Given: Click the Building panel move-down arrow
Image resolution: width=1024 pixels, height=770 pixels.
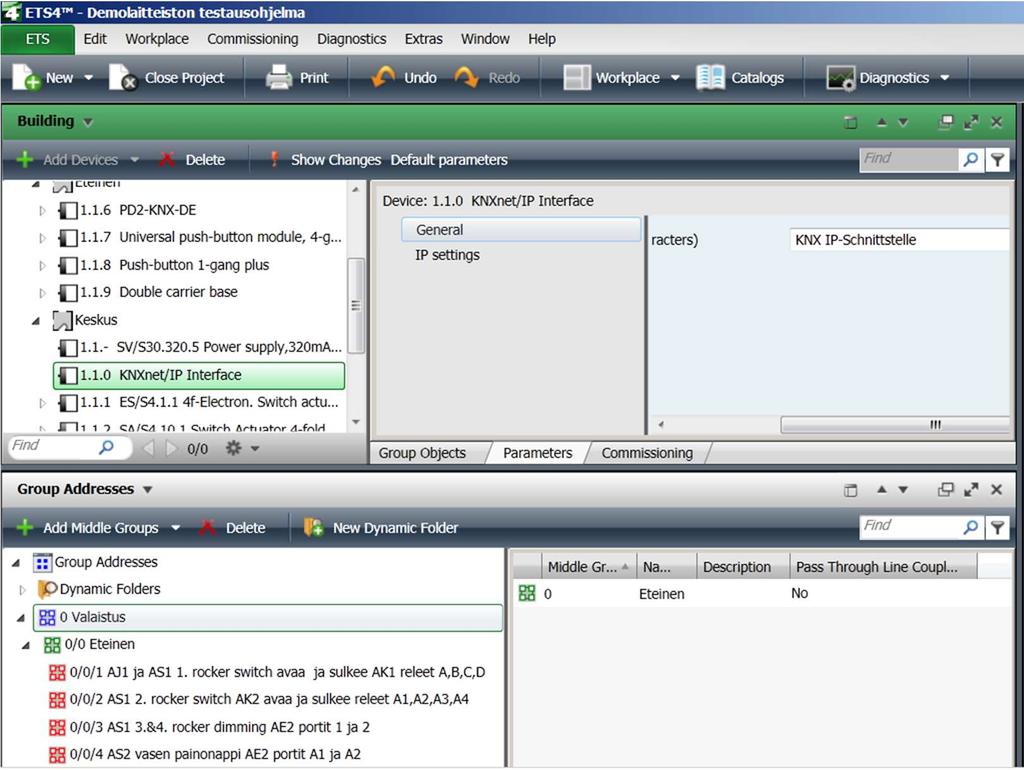Looking at the screenshot, I should (x=903, y=122).
